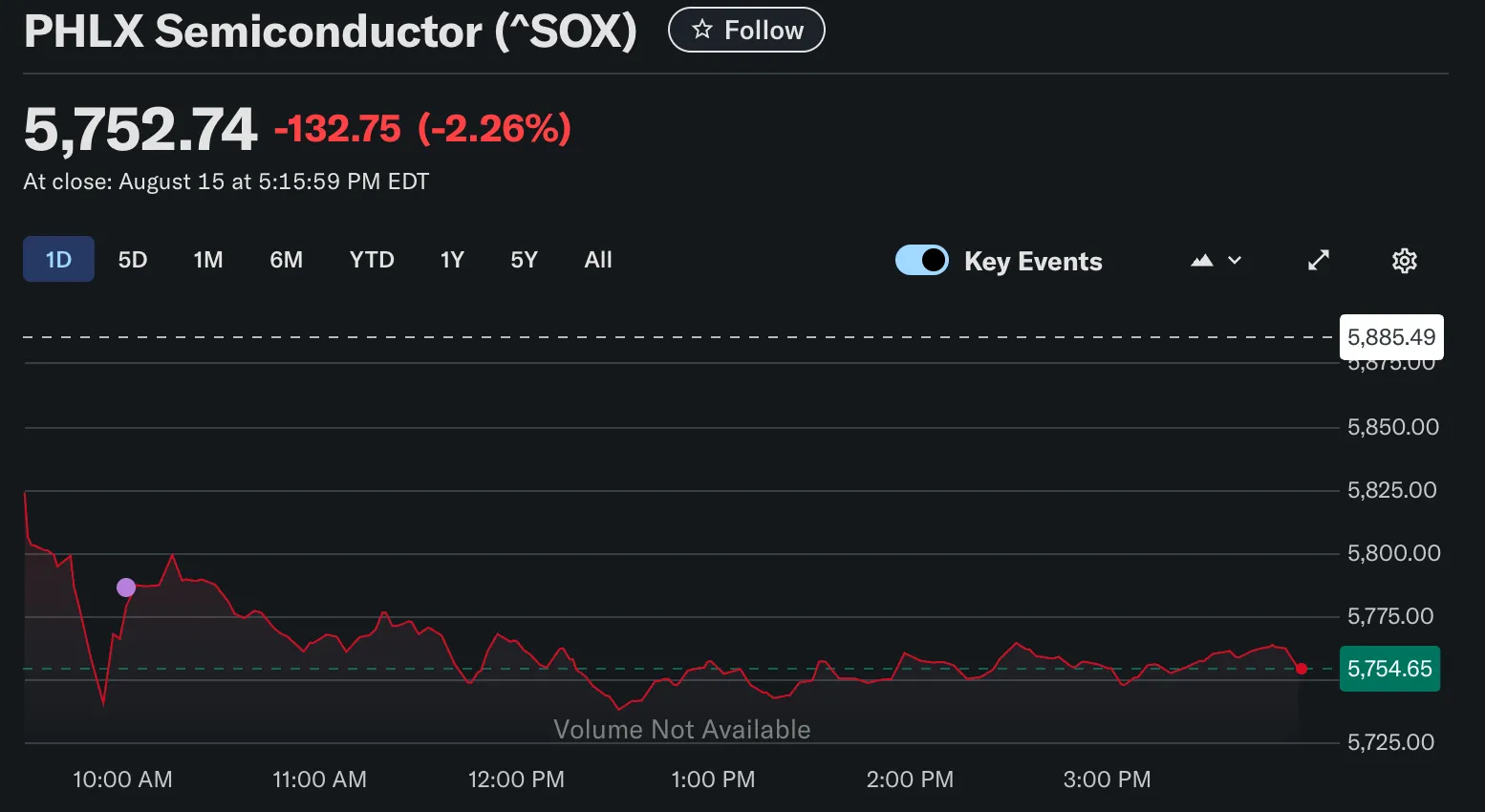The height and width of the screenshot is (812, 1485).
Task: Select the 5Y time range
Action: pos(523,259)
